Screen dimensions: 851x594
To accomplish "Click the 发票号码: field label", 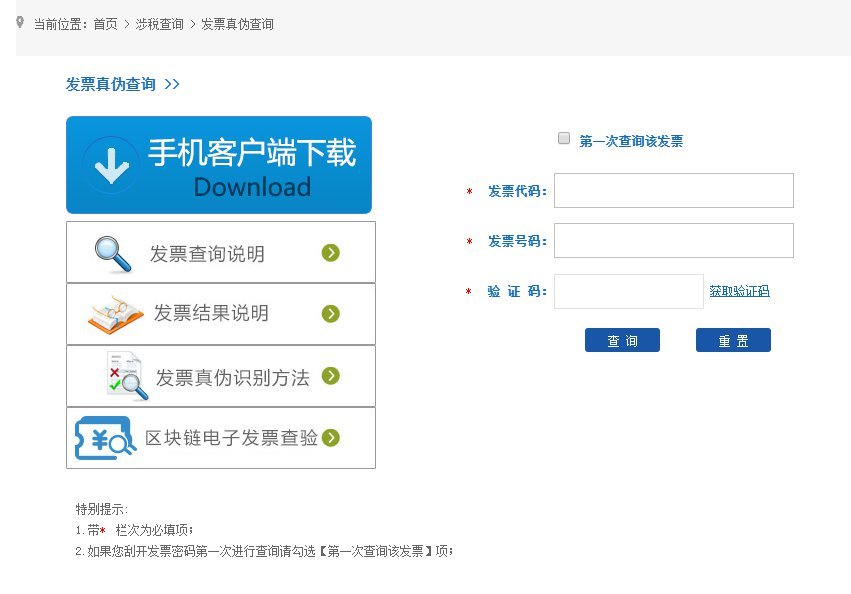I will pyautogui.click(x=517, y=241).
